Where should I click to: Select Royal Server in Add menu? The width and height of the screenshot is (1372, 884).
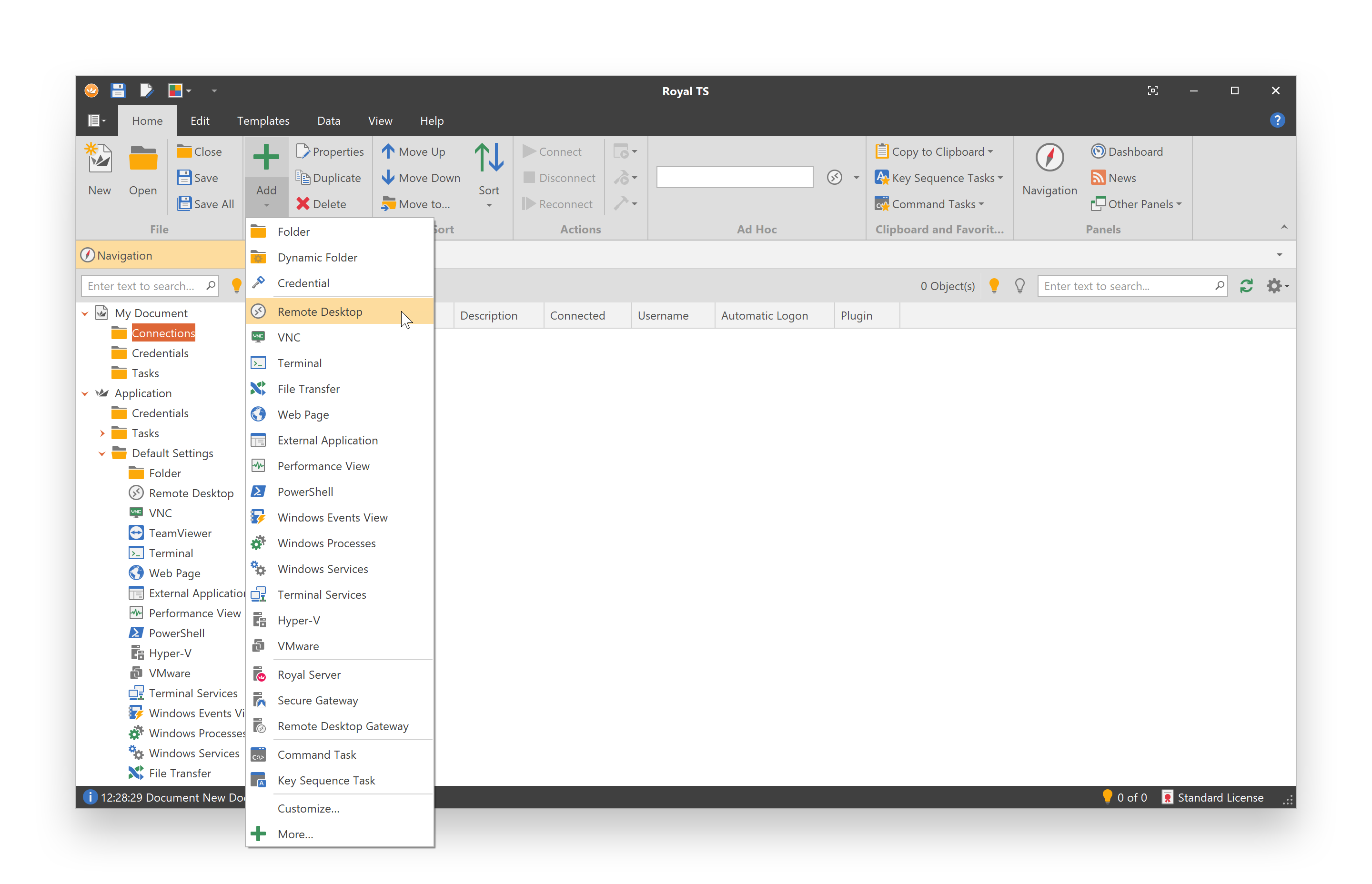[x=340, y=674]
